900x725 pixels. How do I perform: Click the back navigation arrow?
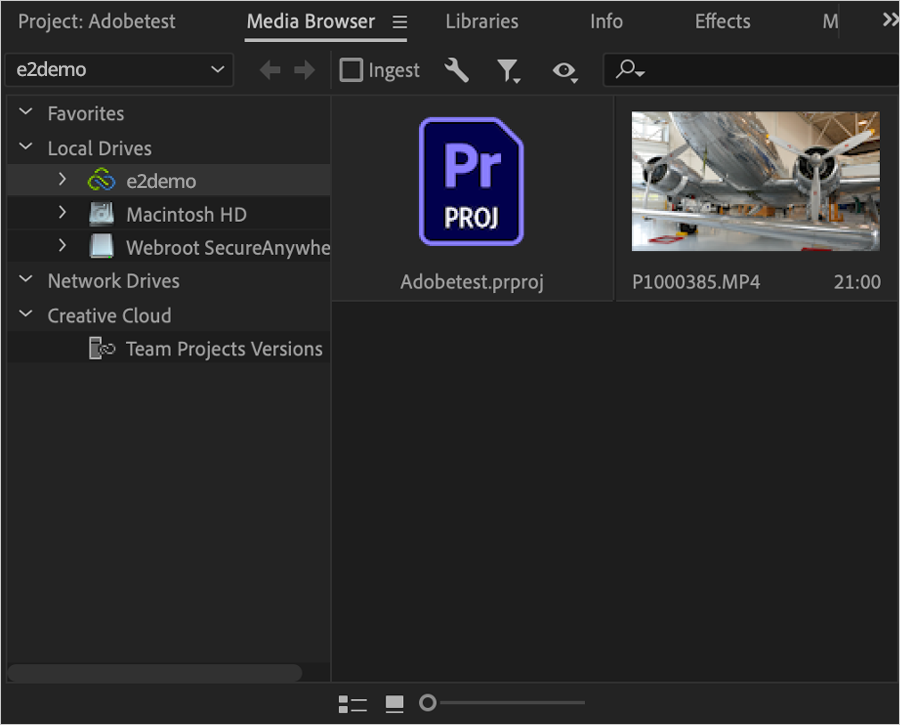click(x=270, y=70)
